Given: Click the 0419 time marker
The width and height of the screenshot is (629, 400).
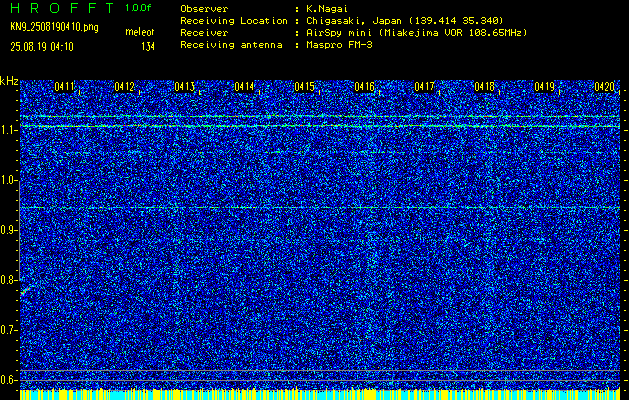Looking at the screenshot, I should pos(545,87).
